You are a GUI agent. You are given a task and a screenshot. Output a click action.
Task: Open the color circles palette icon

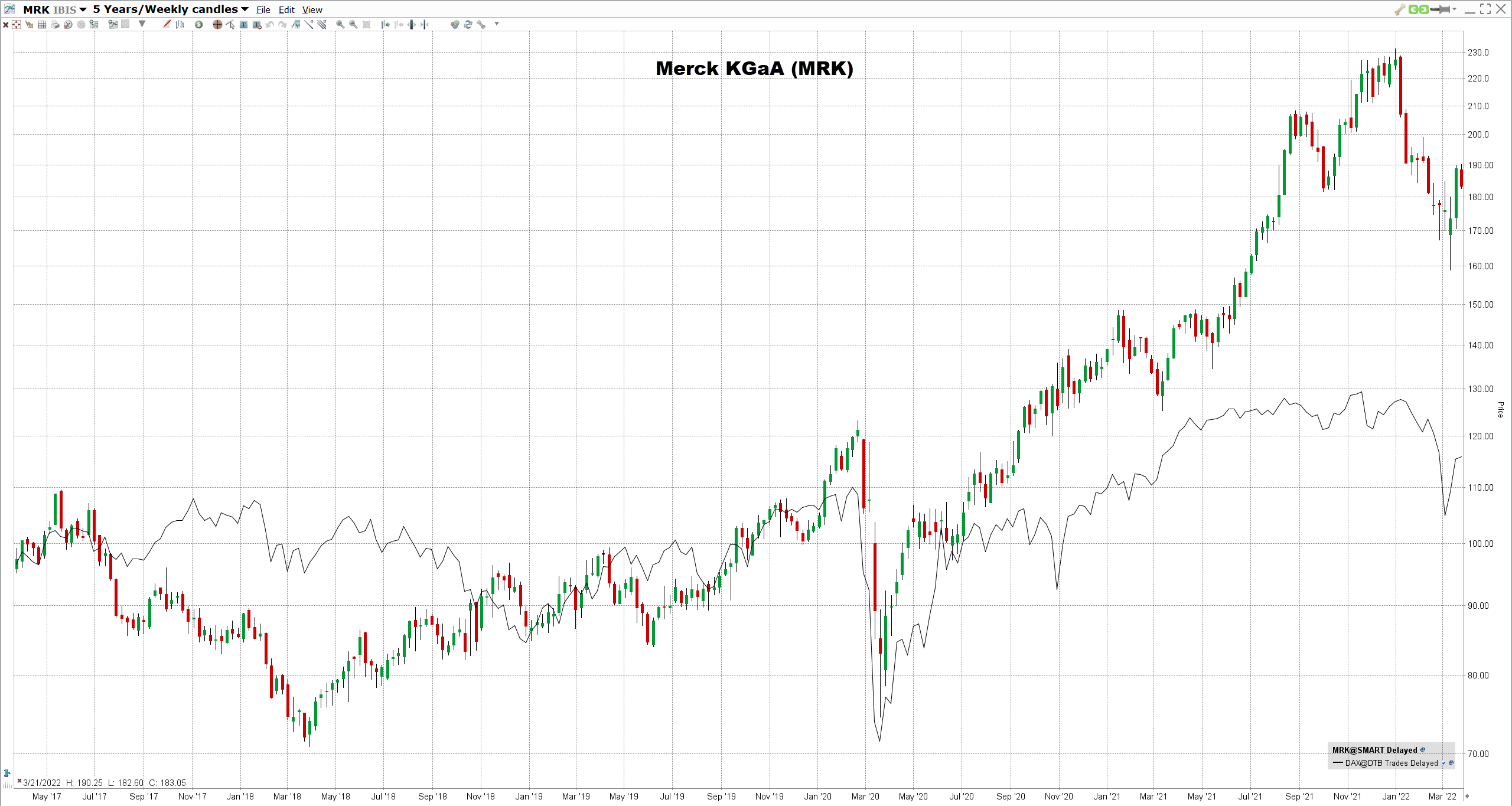click(x=455, y=25)
